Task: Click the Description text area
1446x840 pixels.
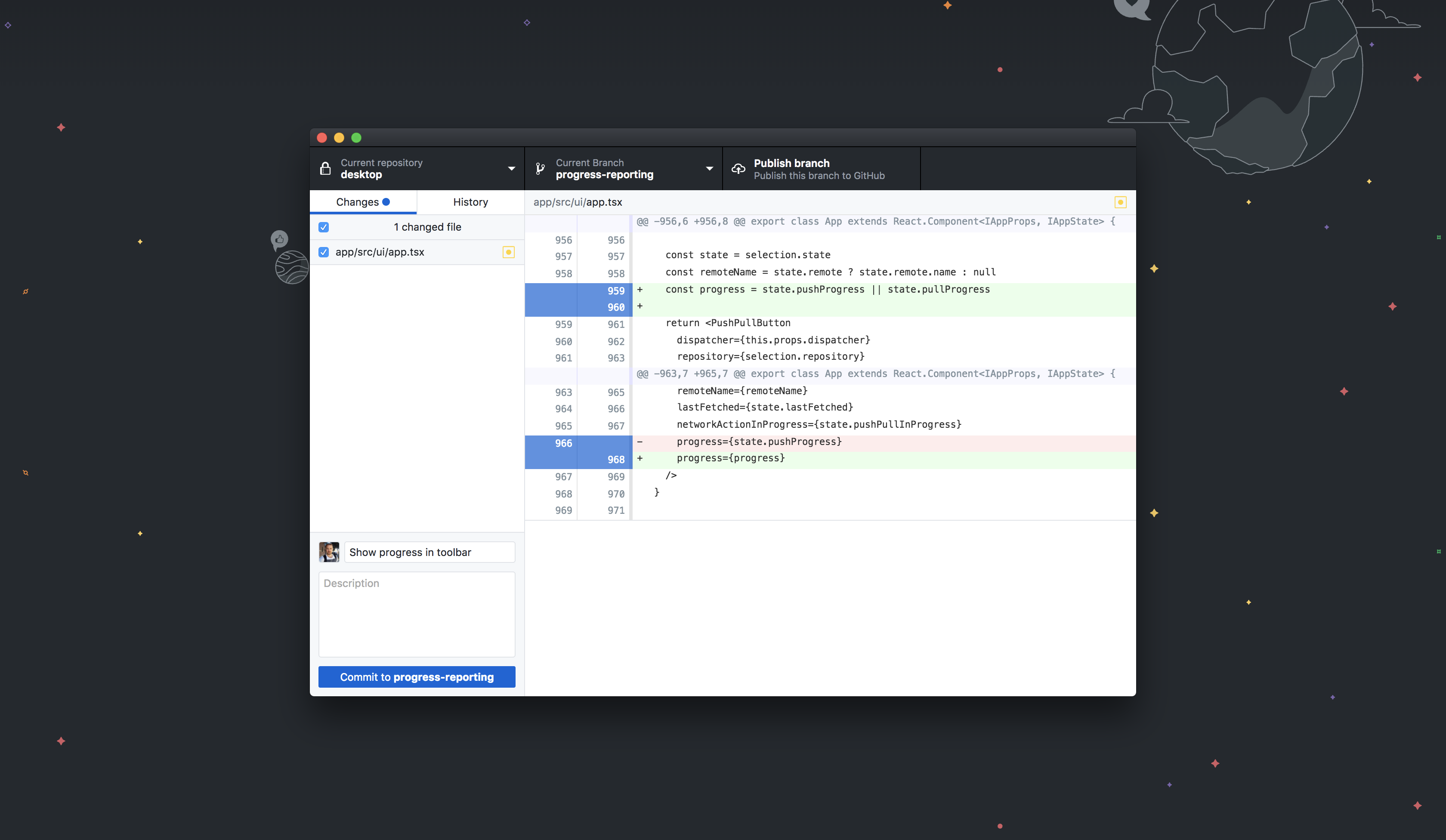Action: (x=417, y=614)
